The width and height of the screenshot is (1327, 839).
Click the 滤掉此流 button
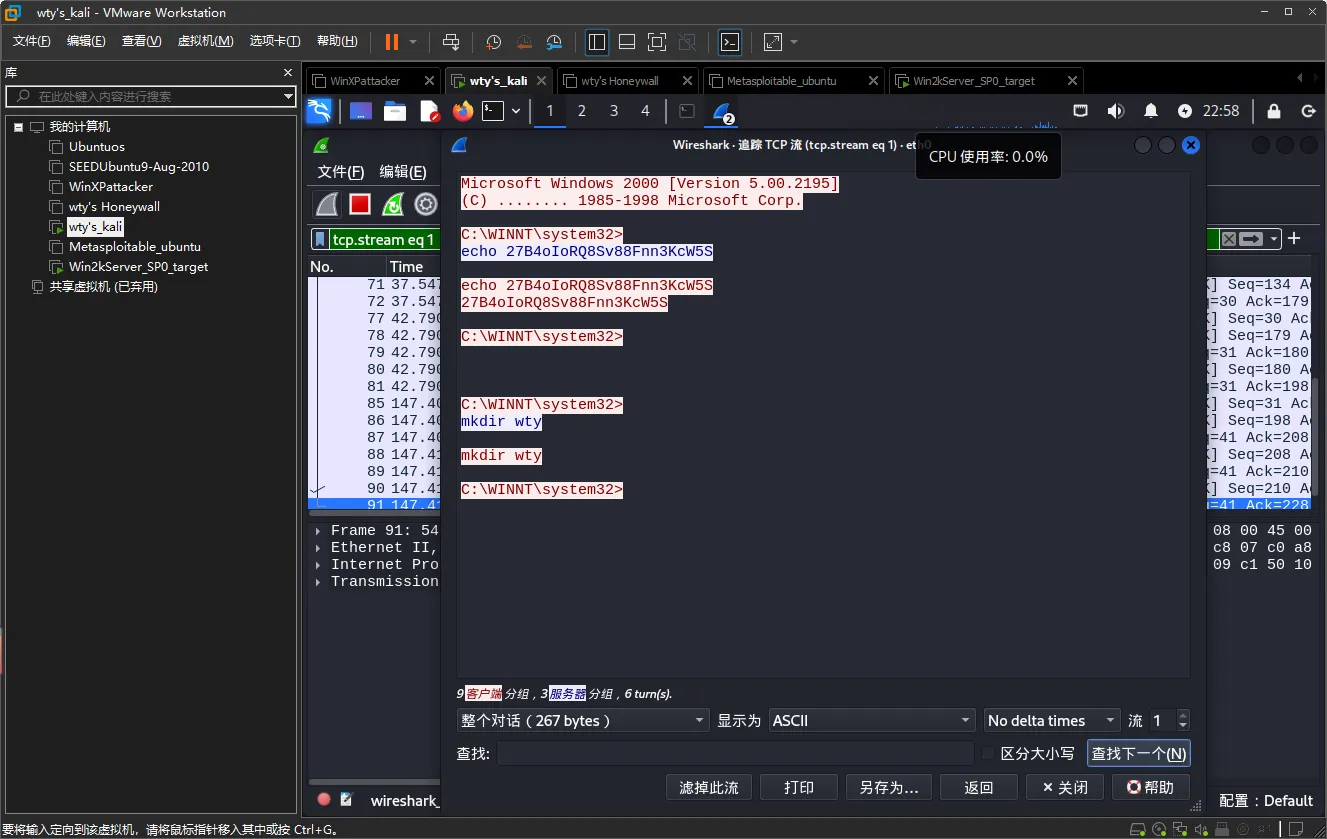point(709,787)
